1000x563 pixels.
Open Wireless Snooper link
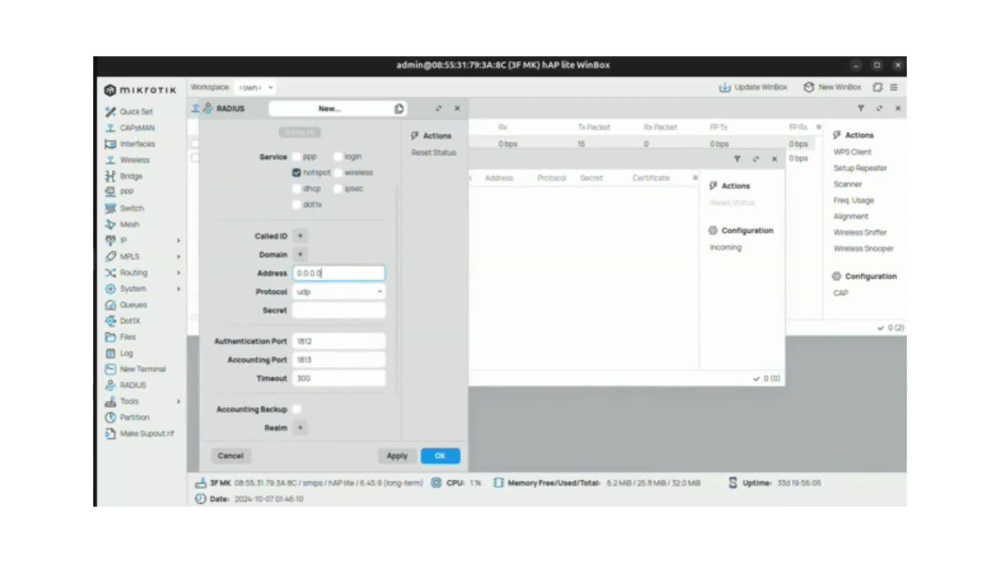pos(864,249)
